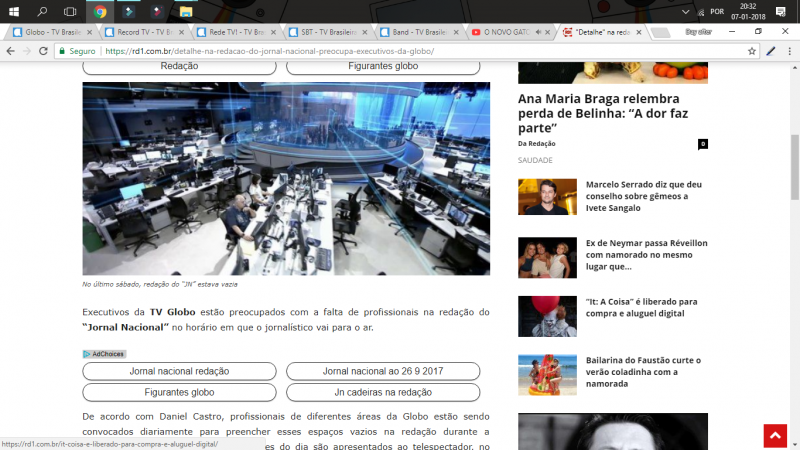Screen dimensions: 800x450
Task: Open "It: A Coisa" é liberado link
Action: click(x=641, y=308)
